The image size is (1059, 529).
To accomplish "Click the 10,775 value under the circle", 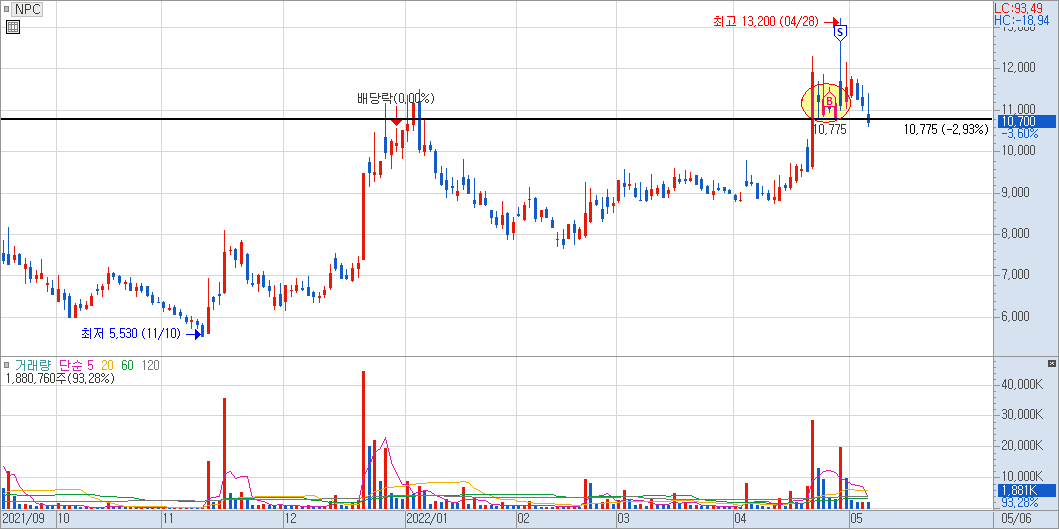I will (x=829, y=130).
